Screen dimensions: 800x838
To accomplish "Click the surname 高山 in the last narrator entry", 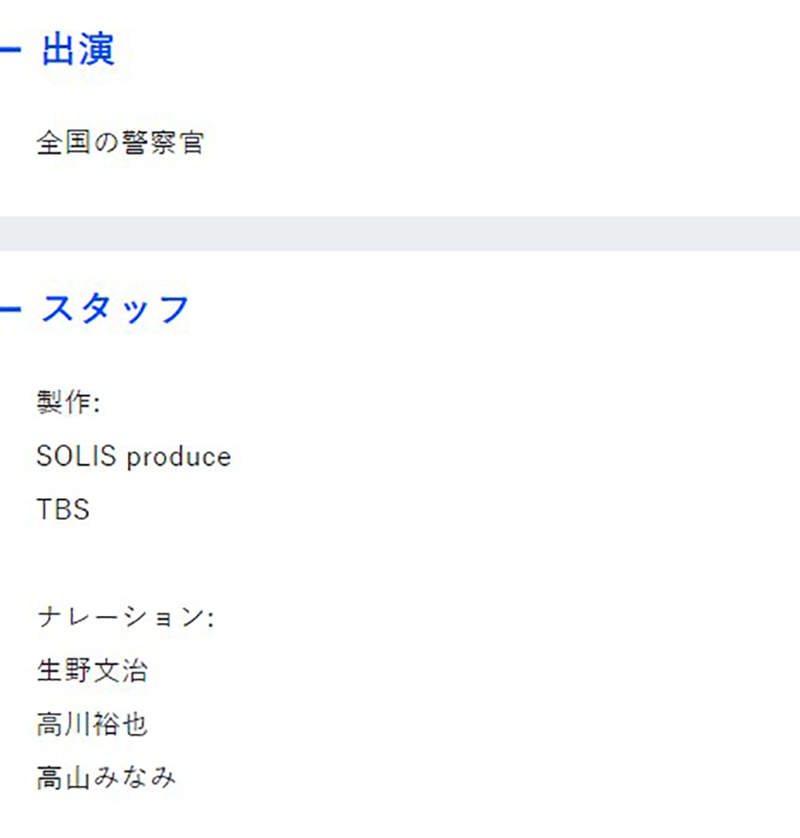I will pyautogui.click(x=64, y=777).
